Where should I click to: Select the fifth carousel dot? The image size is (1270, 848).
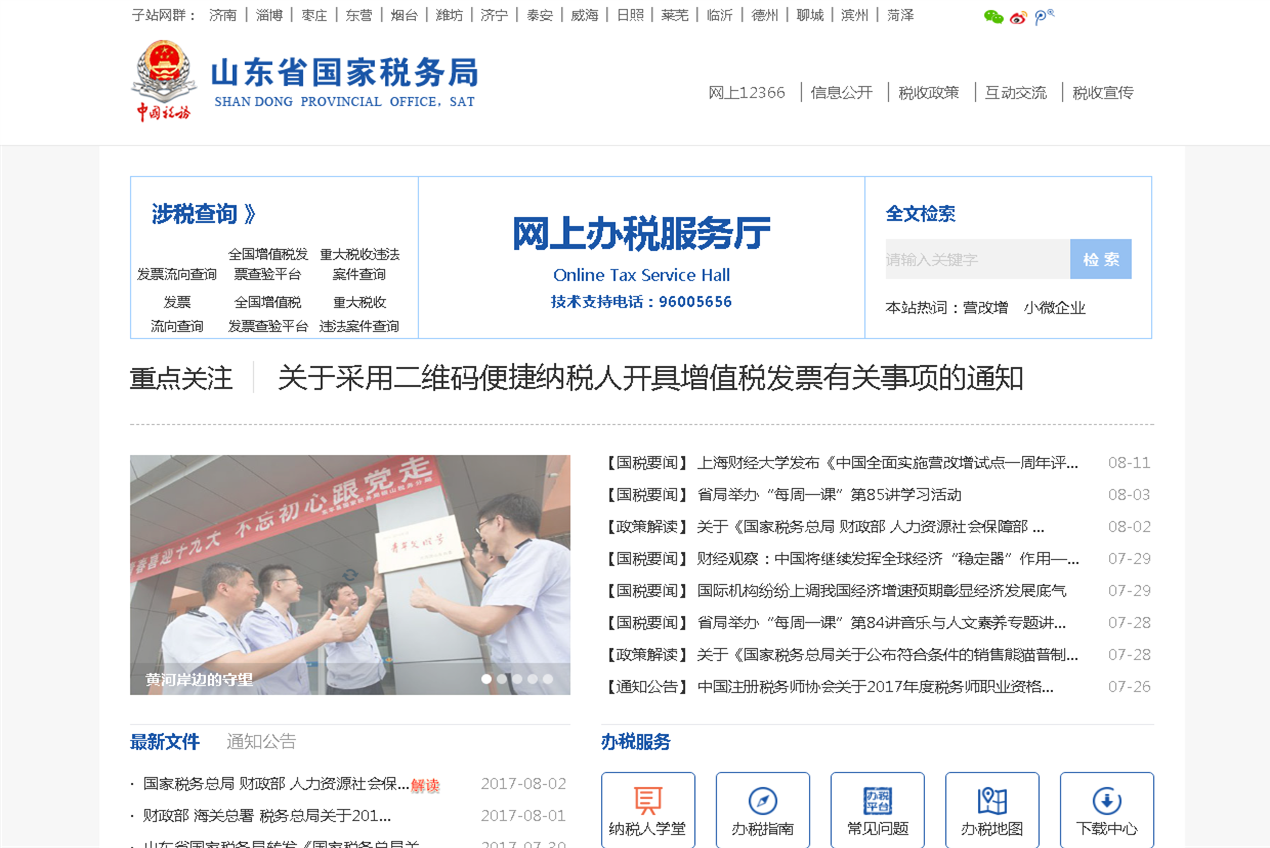(x=547, y=679)
